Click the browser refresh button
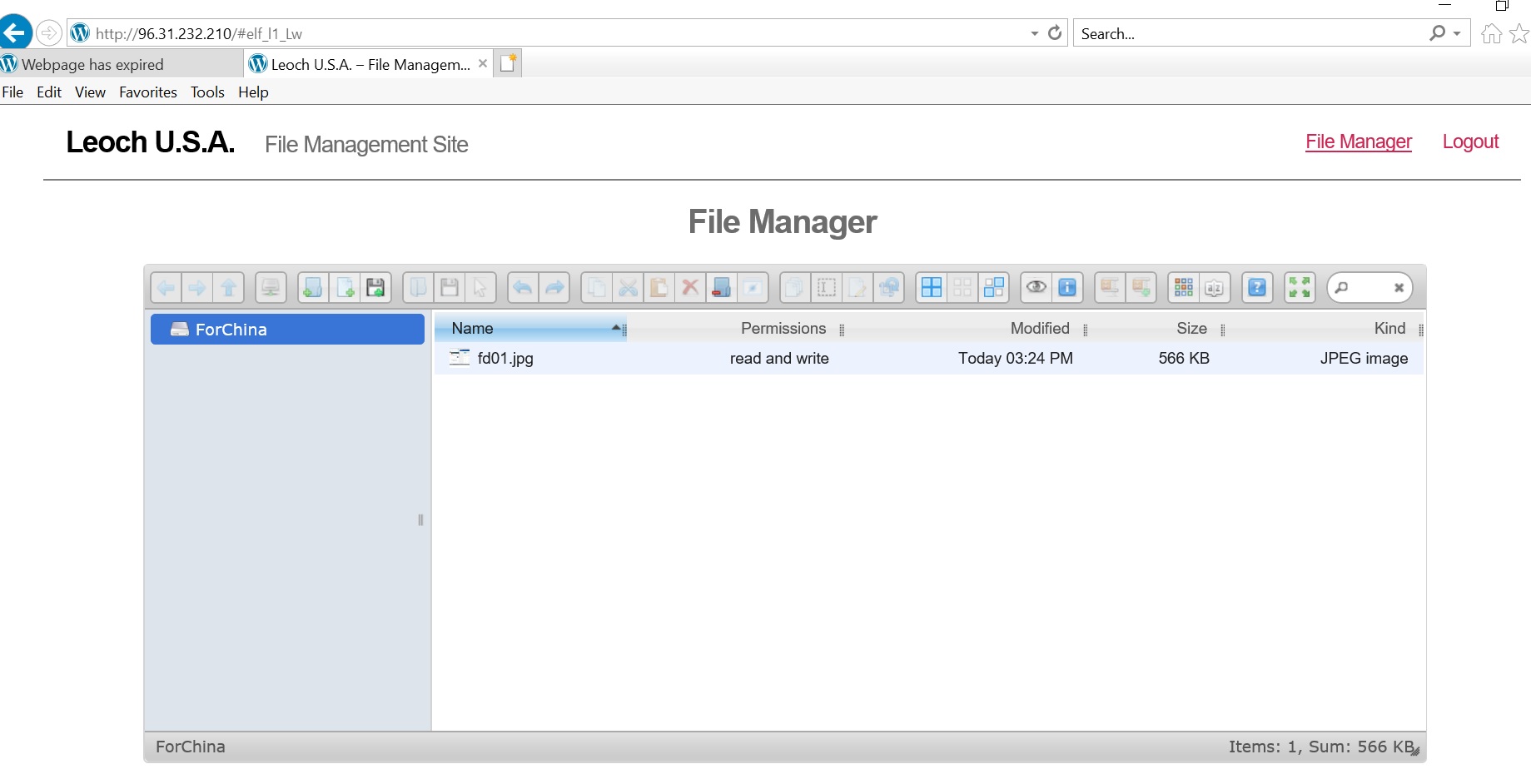 1055,33
